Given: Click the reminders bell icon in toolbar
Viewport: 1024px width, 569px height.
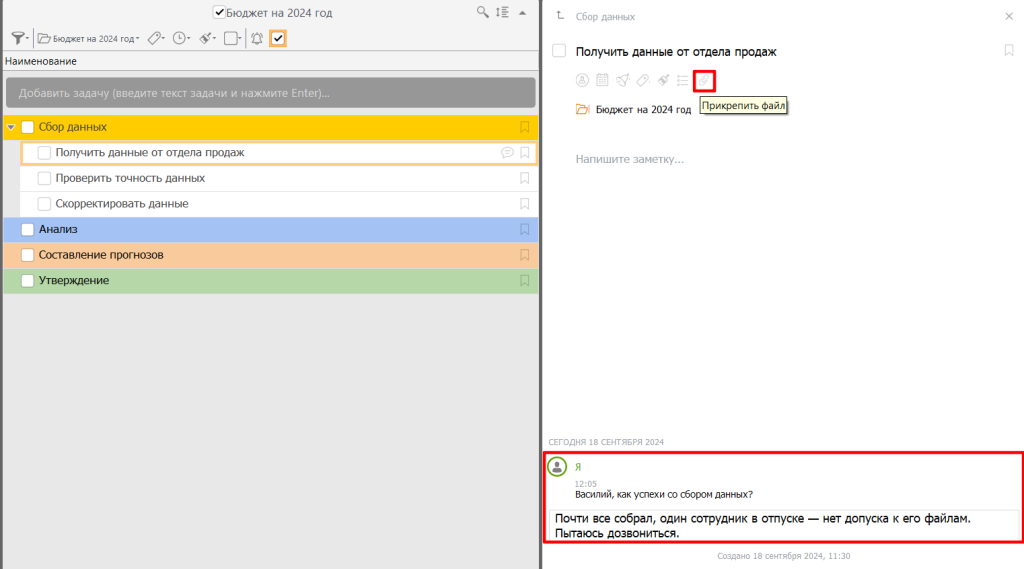Looking at the screenshot, I should coord(256,38).
